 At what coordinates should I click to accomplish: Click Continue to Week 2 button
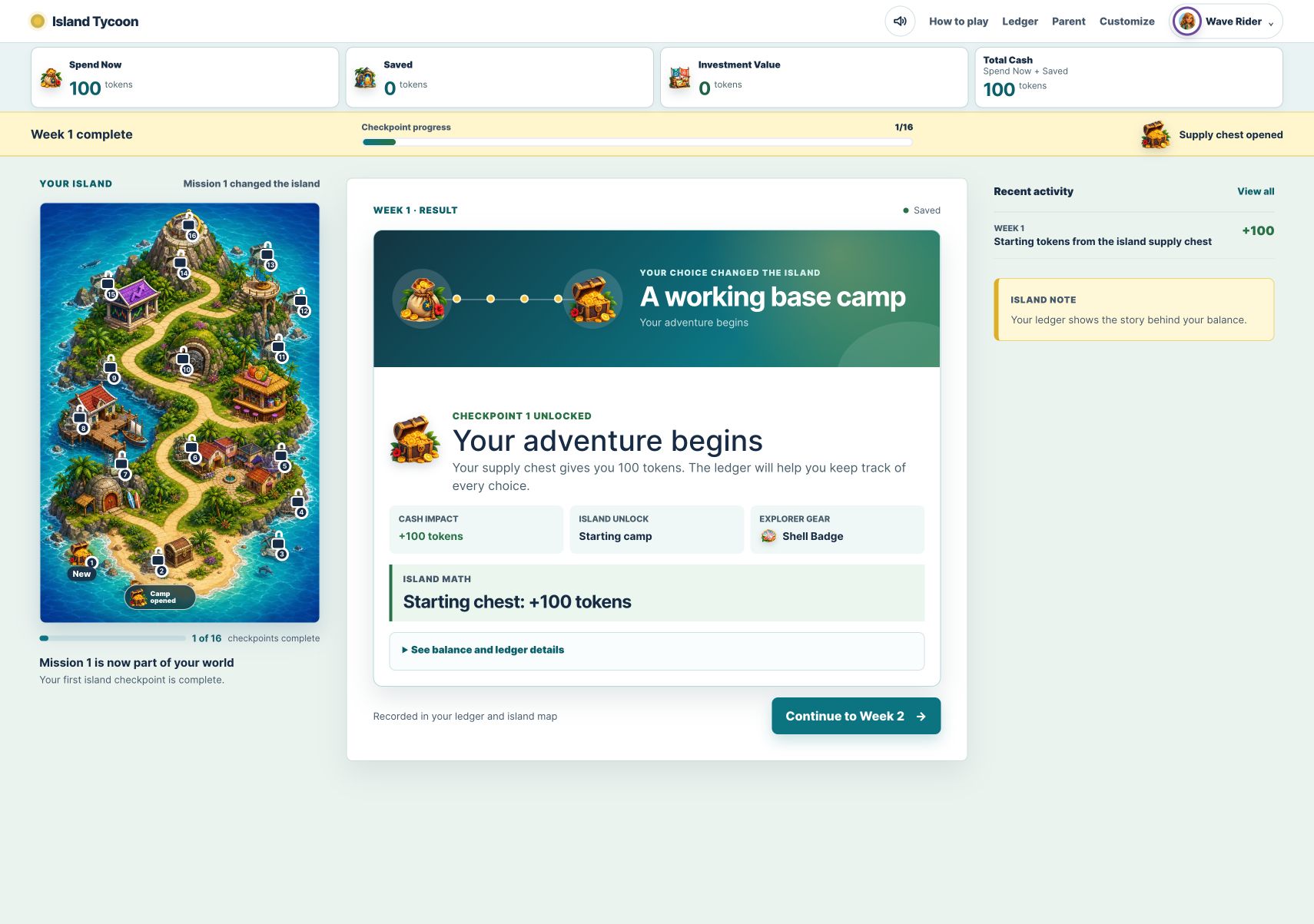(856, 716)
